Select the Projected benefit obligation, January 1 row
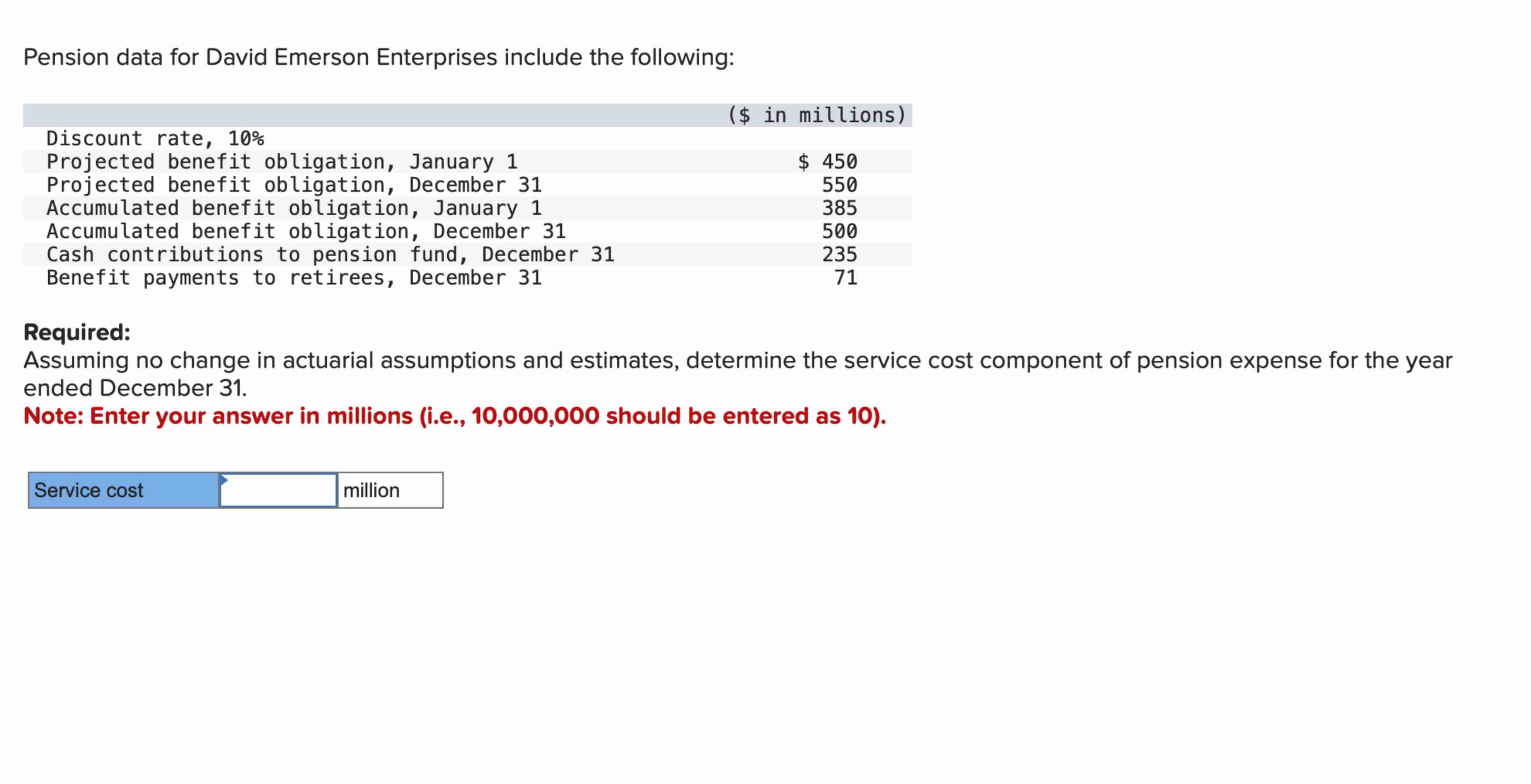This screenshot has height=784, width=1531. click(282, 161)
